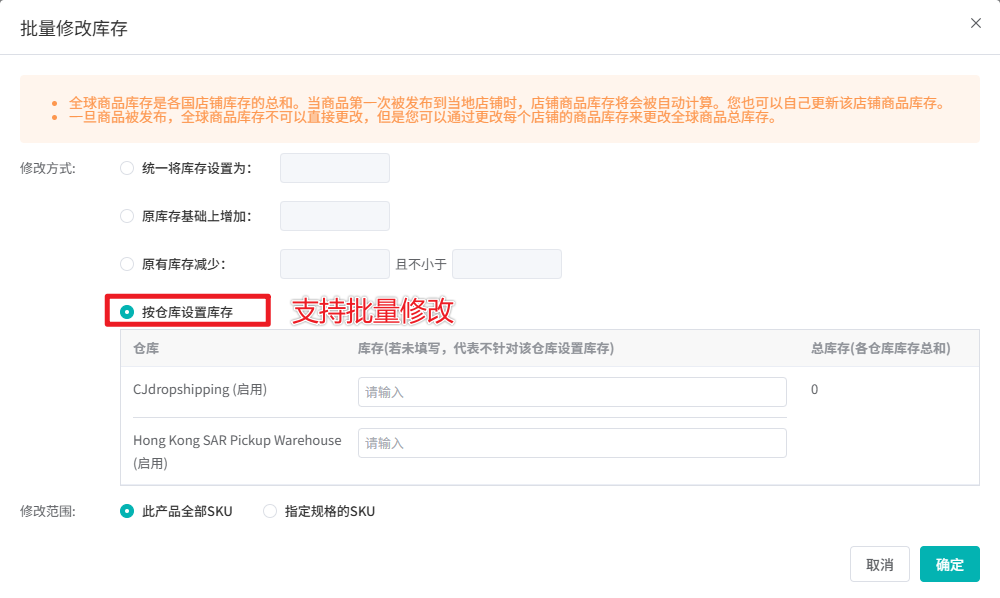
Task: Click the Hong Kong SAR Pickup Warehouse name
Action: pos(237,451)
